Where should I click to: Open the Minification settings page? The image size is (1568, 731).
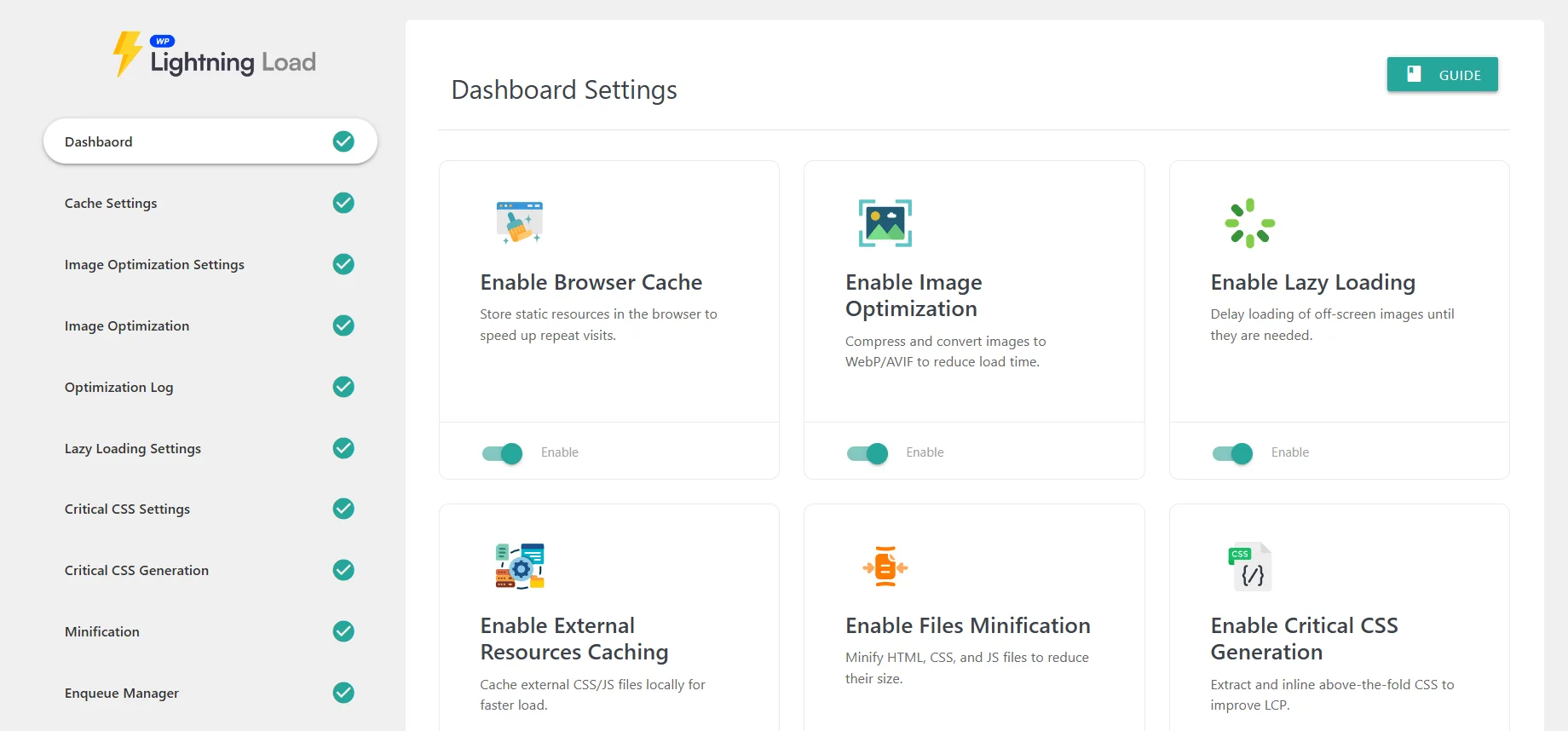(102, 631)
